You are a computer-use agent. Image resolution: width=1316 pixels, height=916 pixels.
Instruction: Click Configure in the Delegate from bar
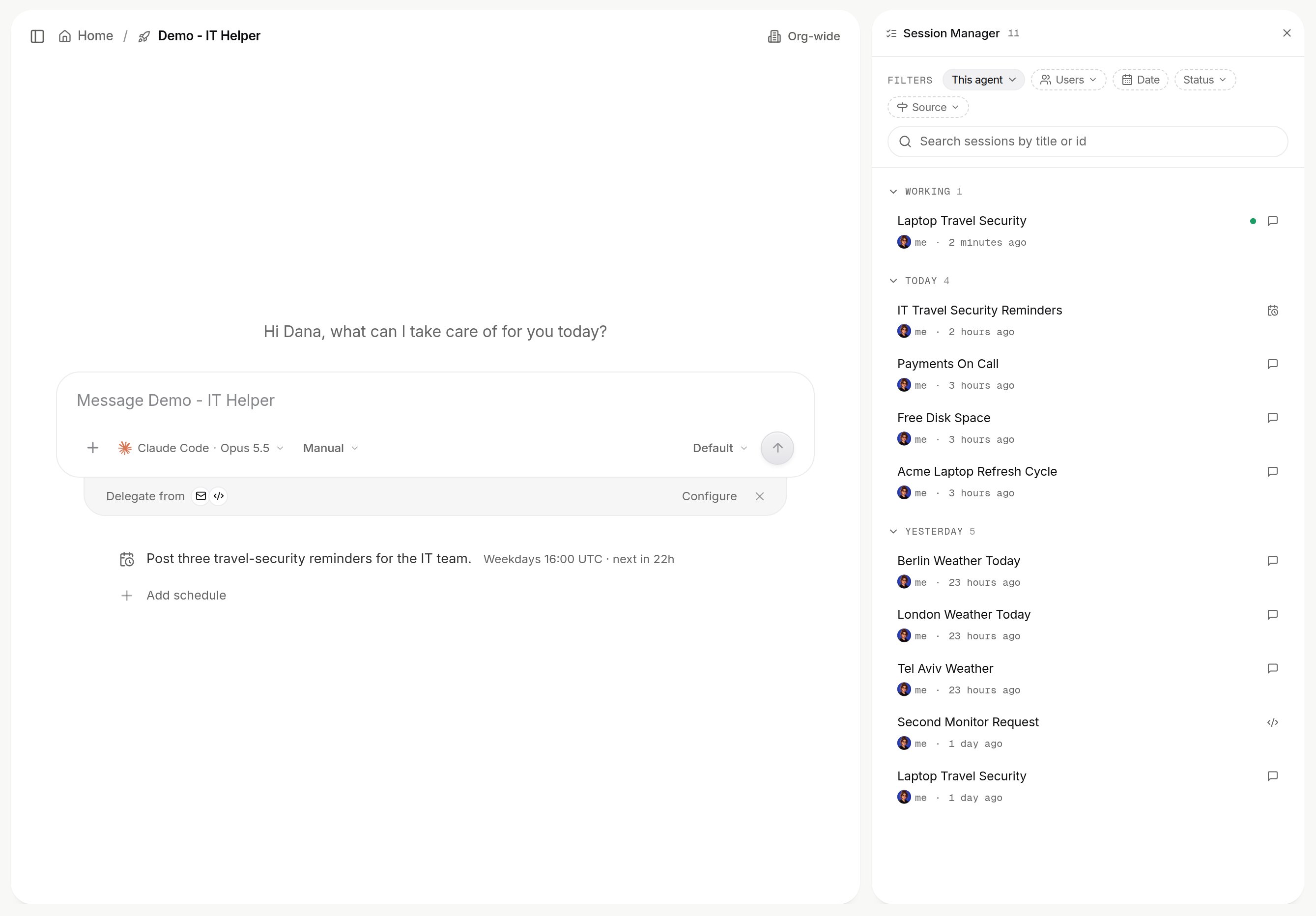tap(709, 496)
